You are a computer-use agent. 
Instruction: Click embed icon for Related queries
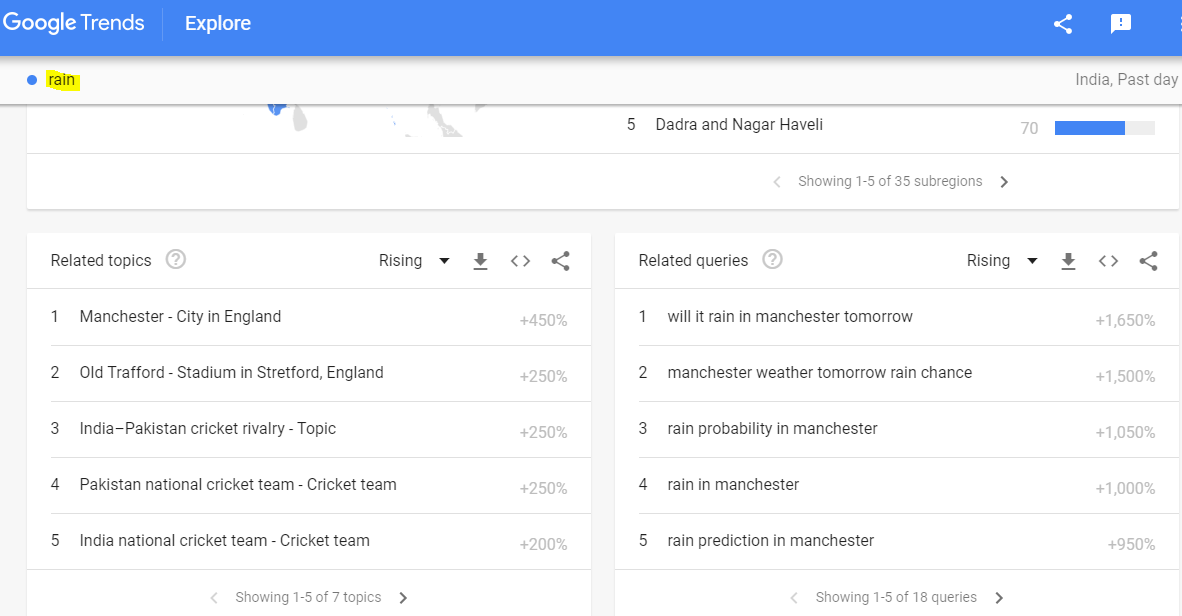point(1108,261)
